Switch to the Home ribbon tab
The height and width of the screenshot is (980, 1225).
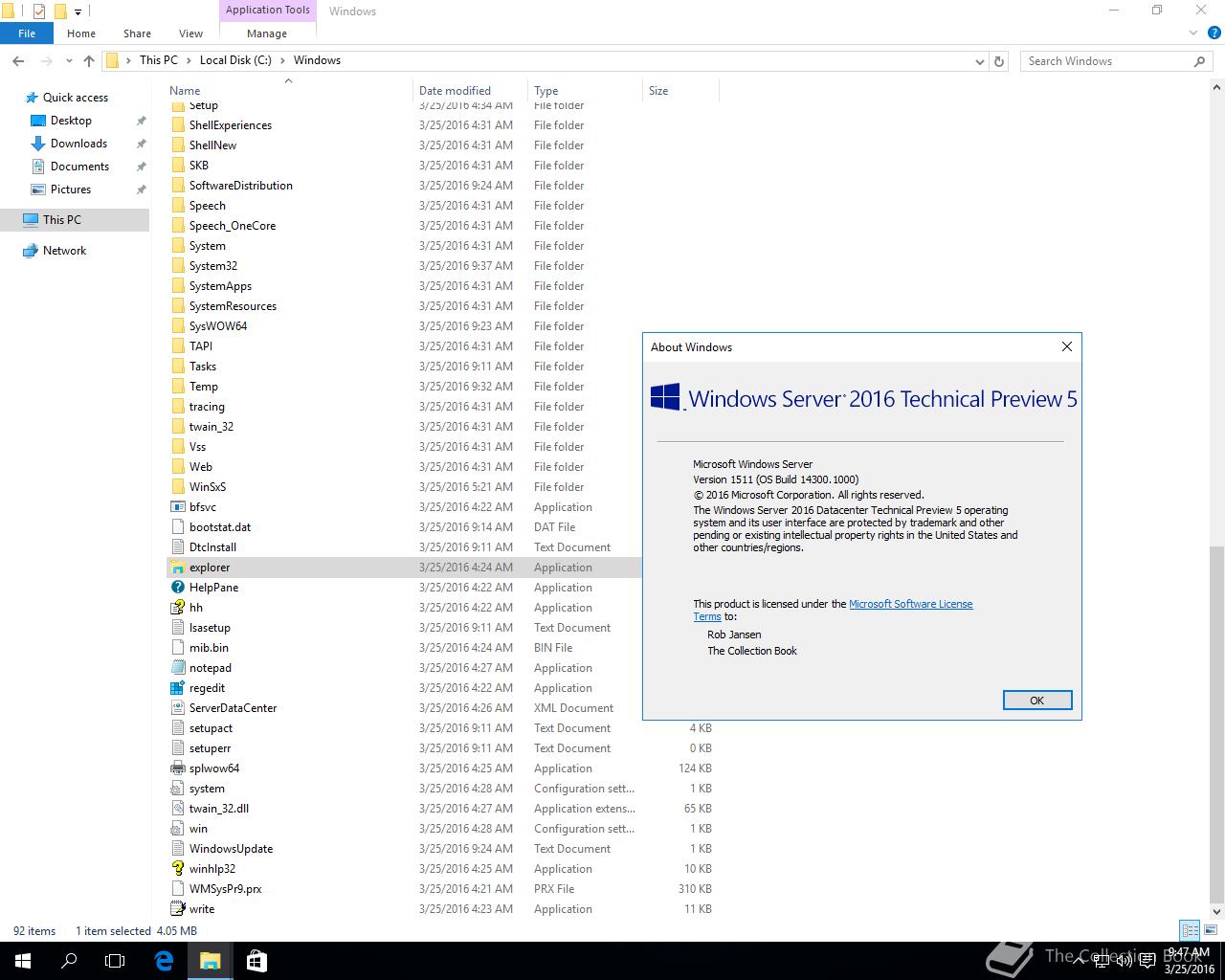81,33
